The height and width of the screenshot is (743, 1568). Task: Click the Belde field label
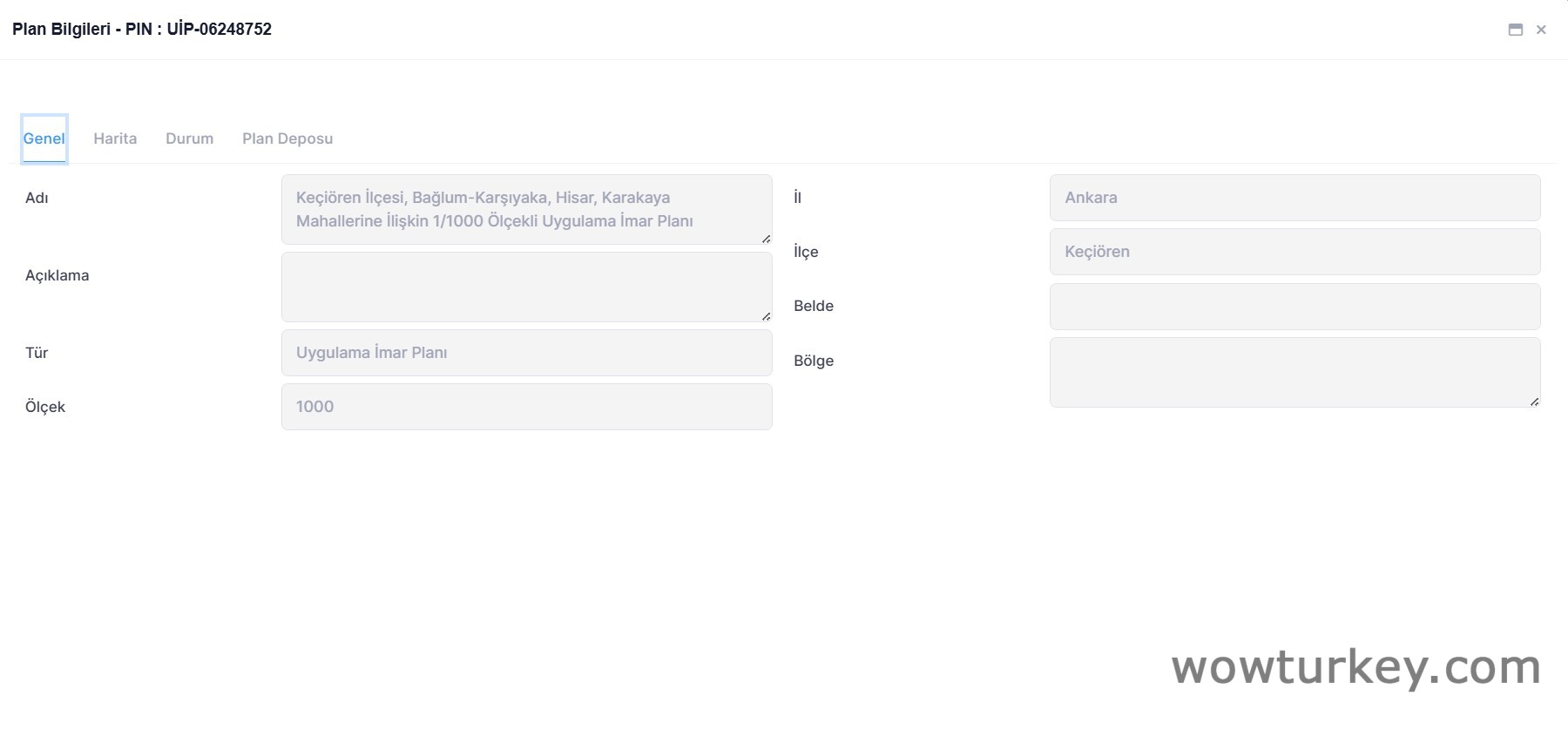coord(814,306)
